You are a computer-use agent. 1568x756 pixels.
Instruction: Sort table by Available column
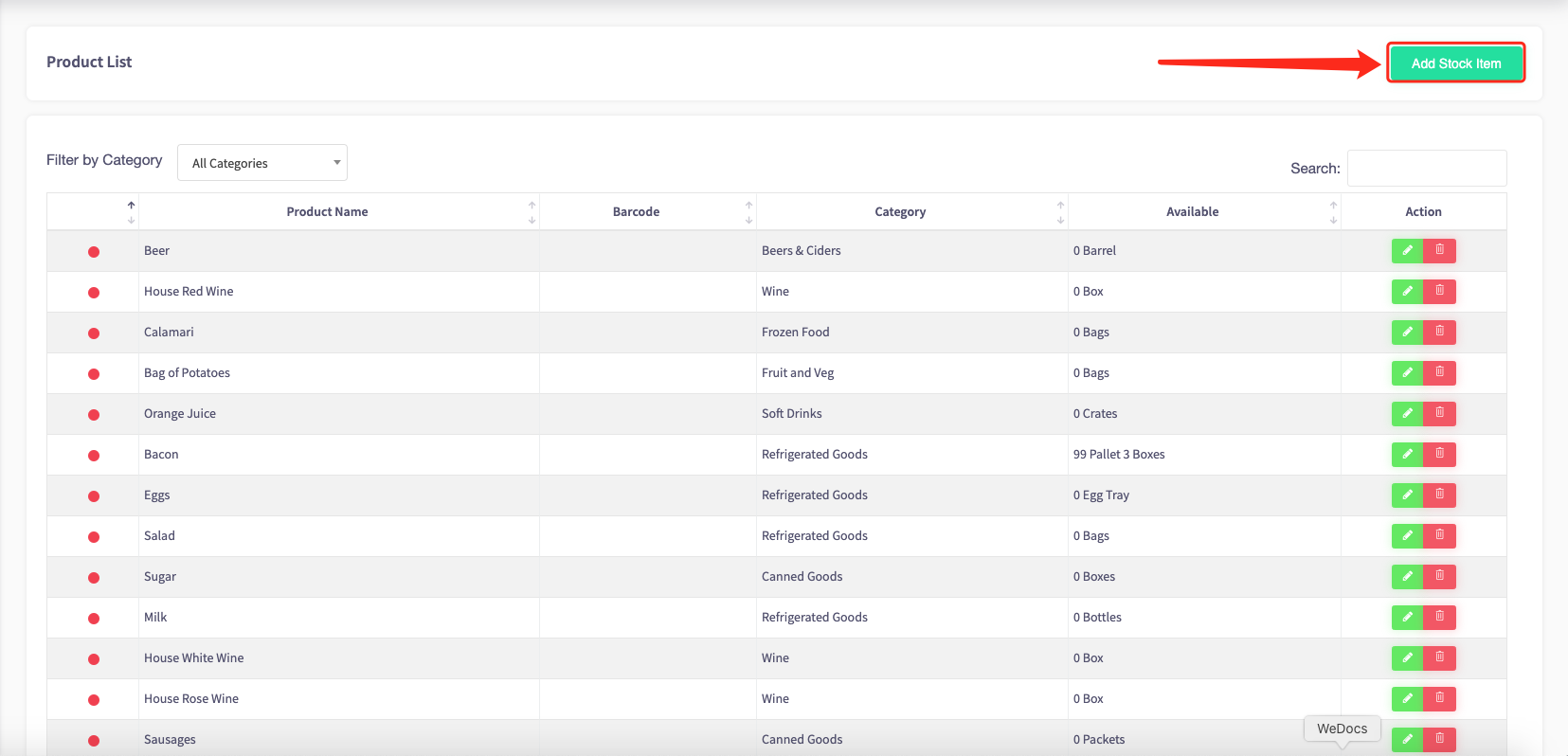[1204, 211]
